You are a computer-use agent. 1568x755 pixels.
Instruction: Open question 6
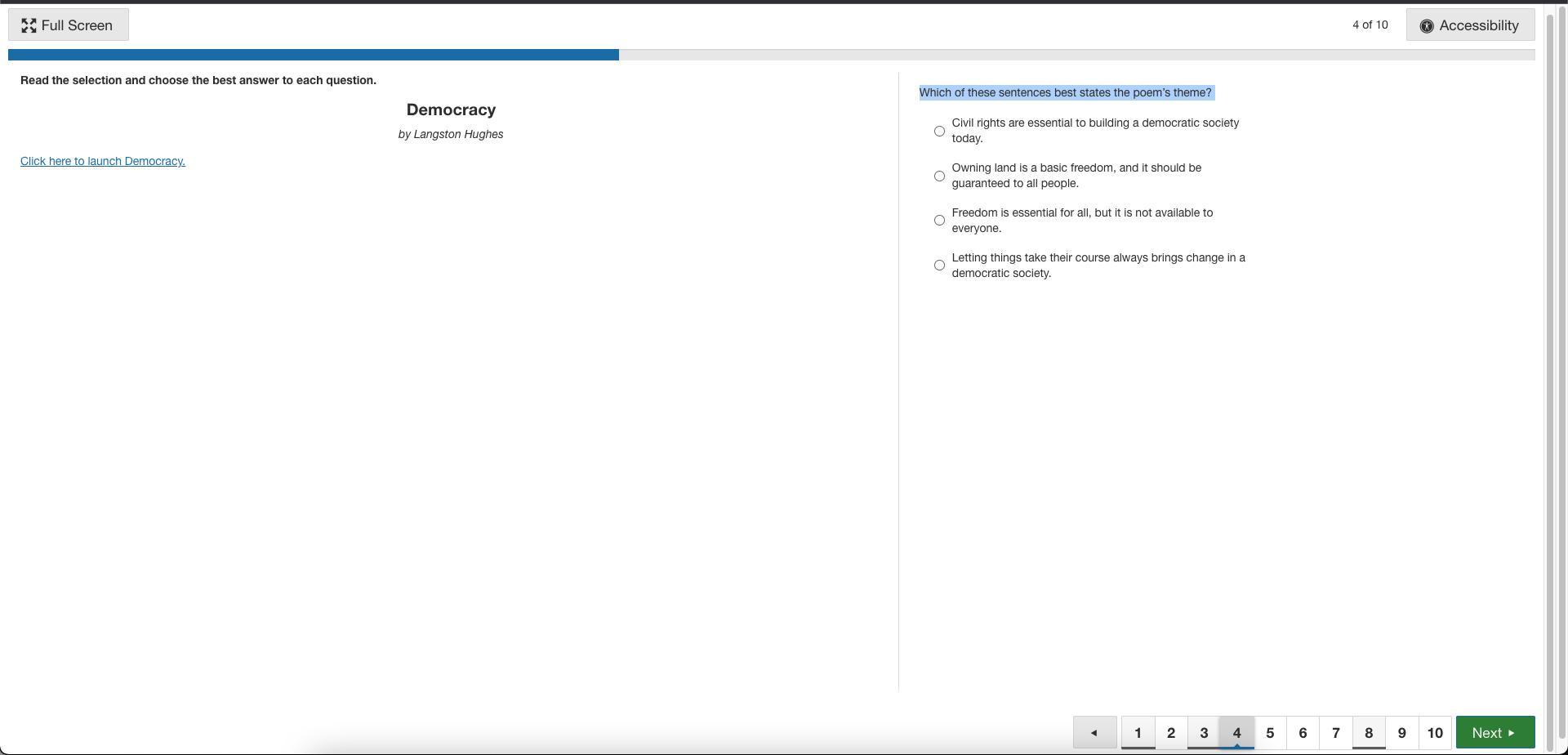[x=1303, y=732]
